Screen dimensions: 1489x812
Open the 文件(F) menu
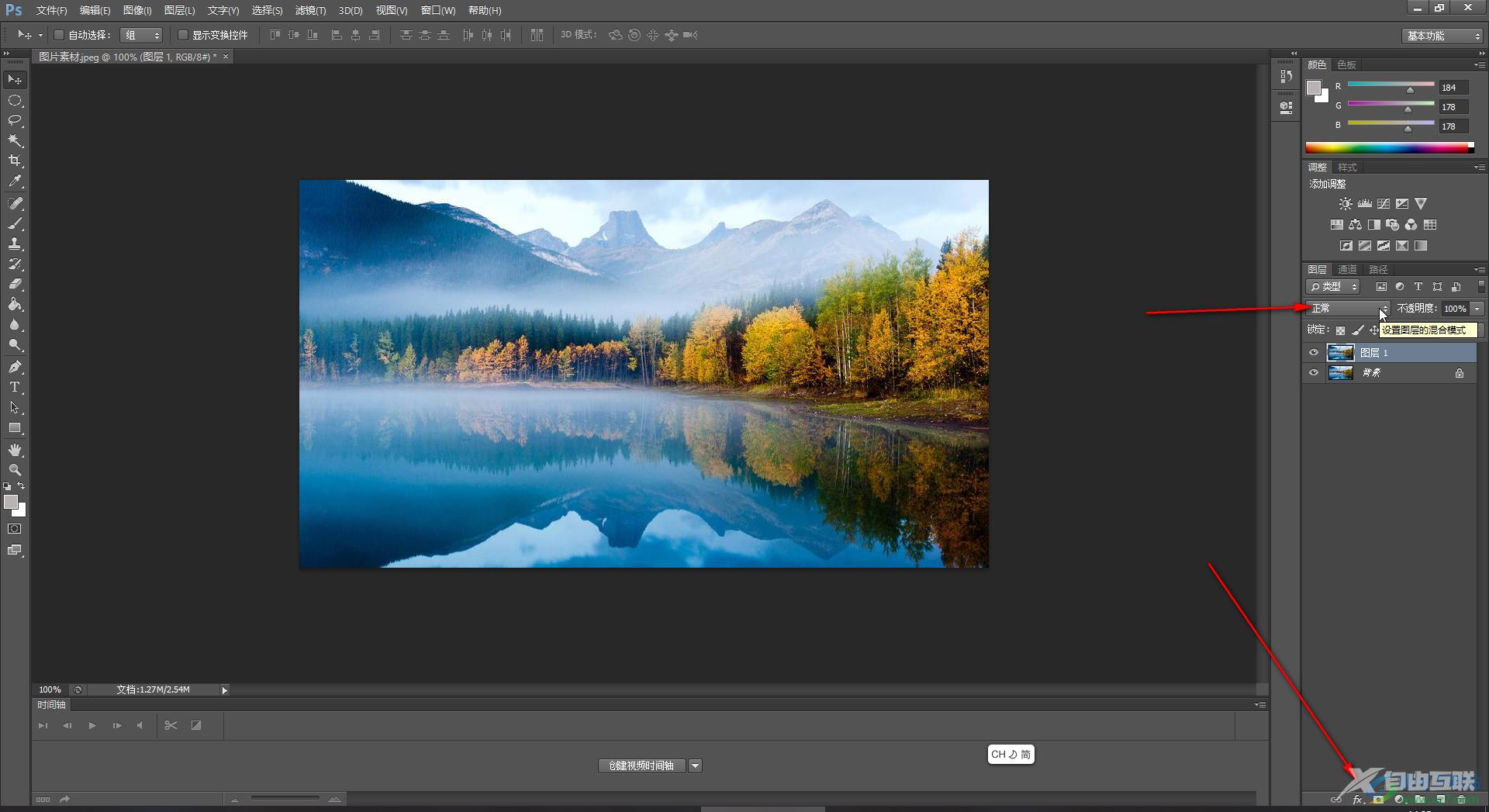[x=51, y=10]
